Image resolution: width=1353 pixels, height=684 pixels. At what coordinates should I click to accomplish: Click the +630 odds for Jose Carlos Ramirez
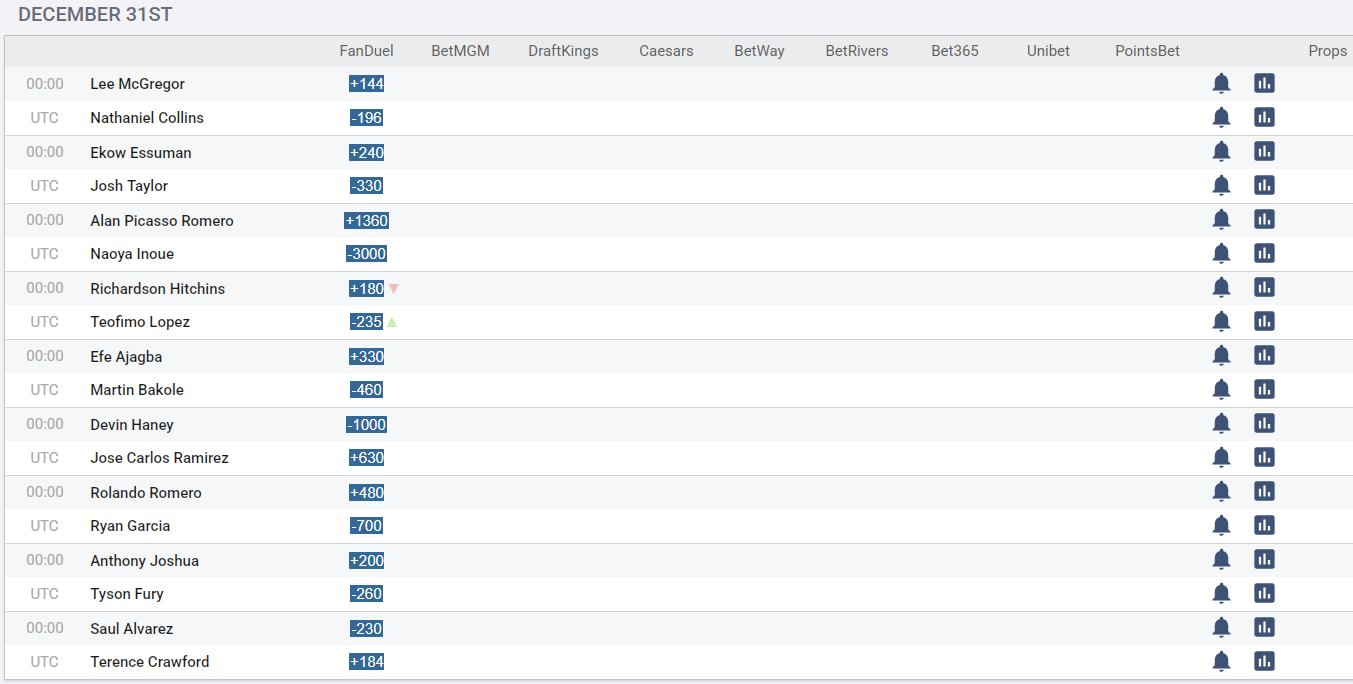[366, 458]
